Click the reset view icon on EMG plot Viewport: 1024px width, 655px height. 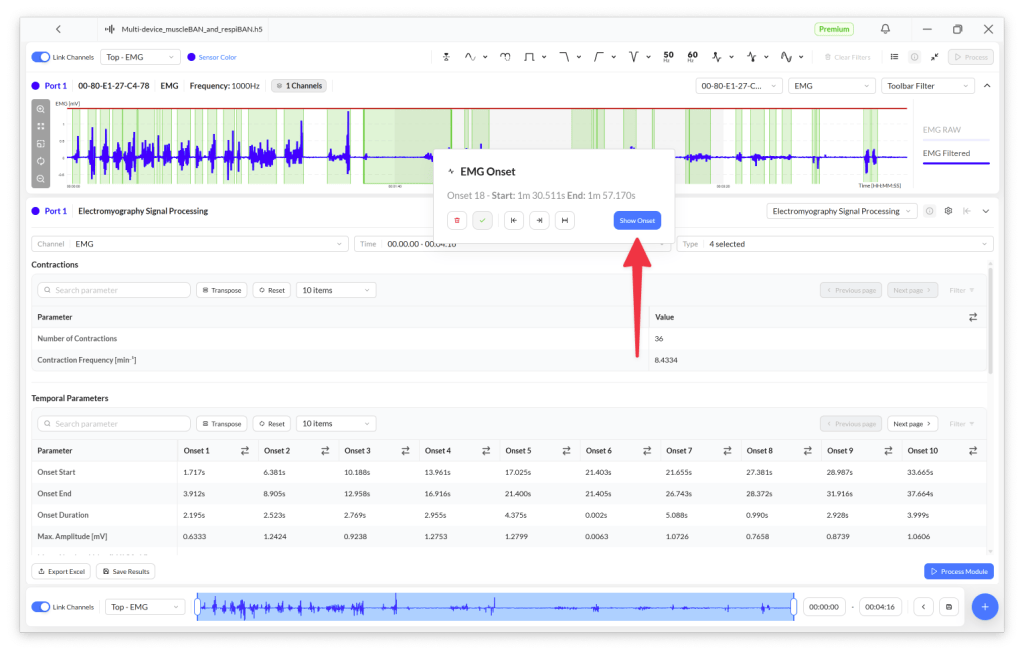(40, 161)
